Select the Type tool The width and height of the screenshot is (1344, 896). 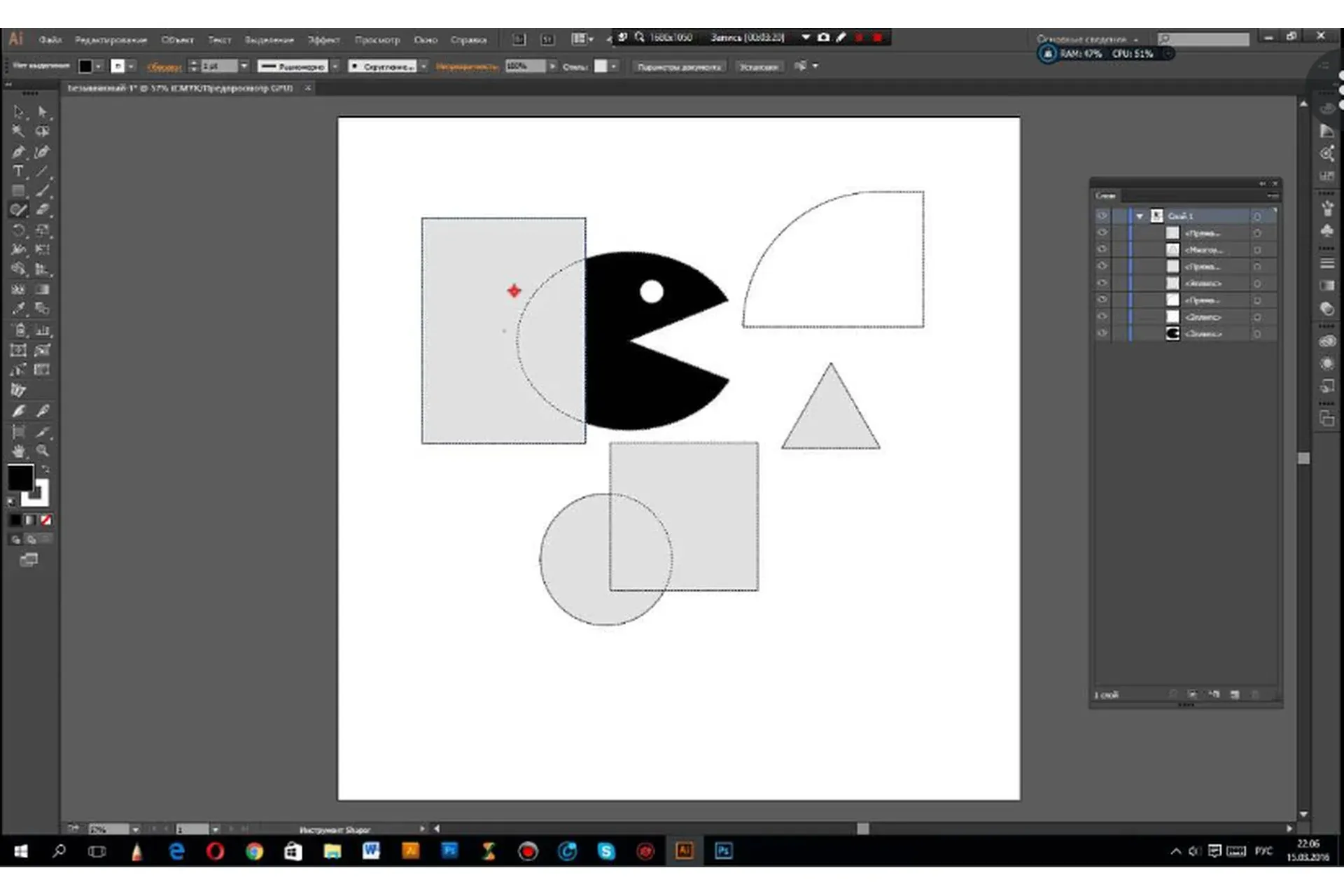19,171
